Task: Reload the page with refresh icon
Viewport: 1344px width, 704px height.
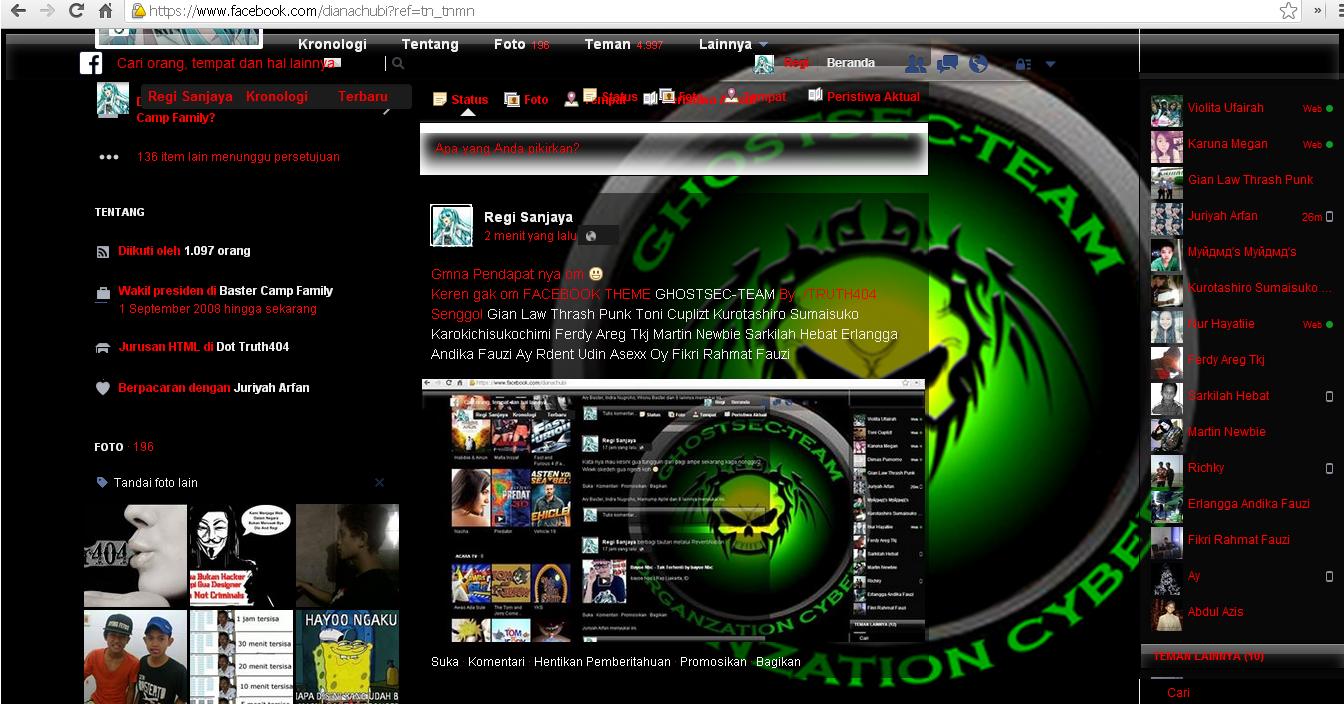Action: 76,11
